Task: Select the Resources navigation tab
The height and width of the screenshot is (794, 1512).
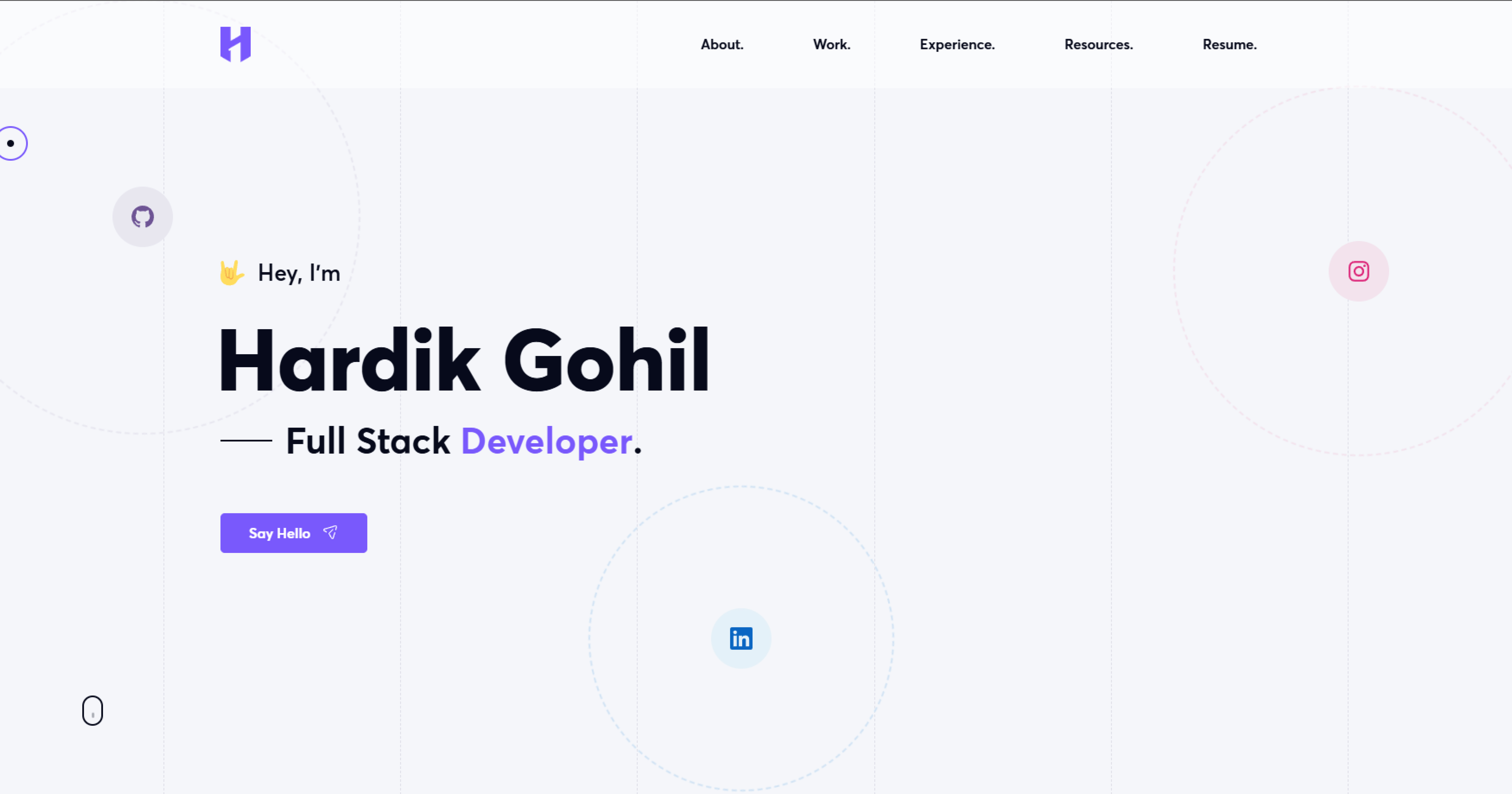Action: (1098, 44)
